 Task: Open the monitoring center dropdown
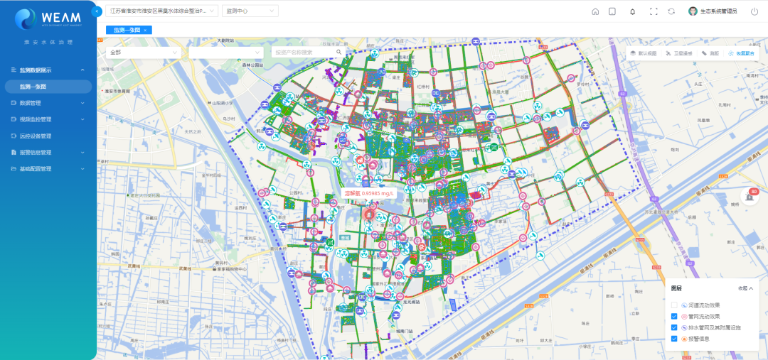(250, 11)
